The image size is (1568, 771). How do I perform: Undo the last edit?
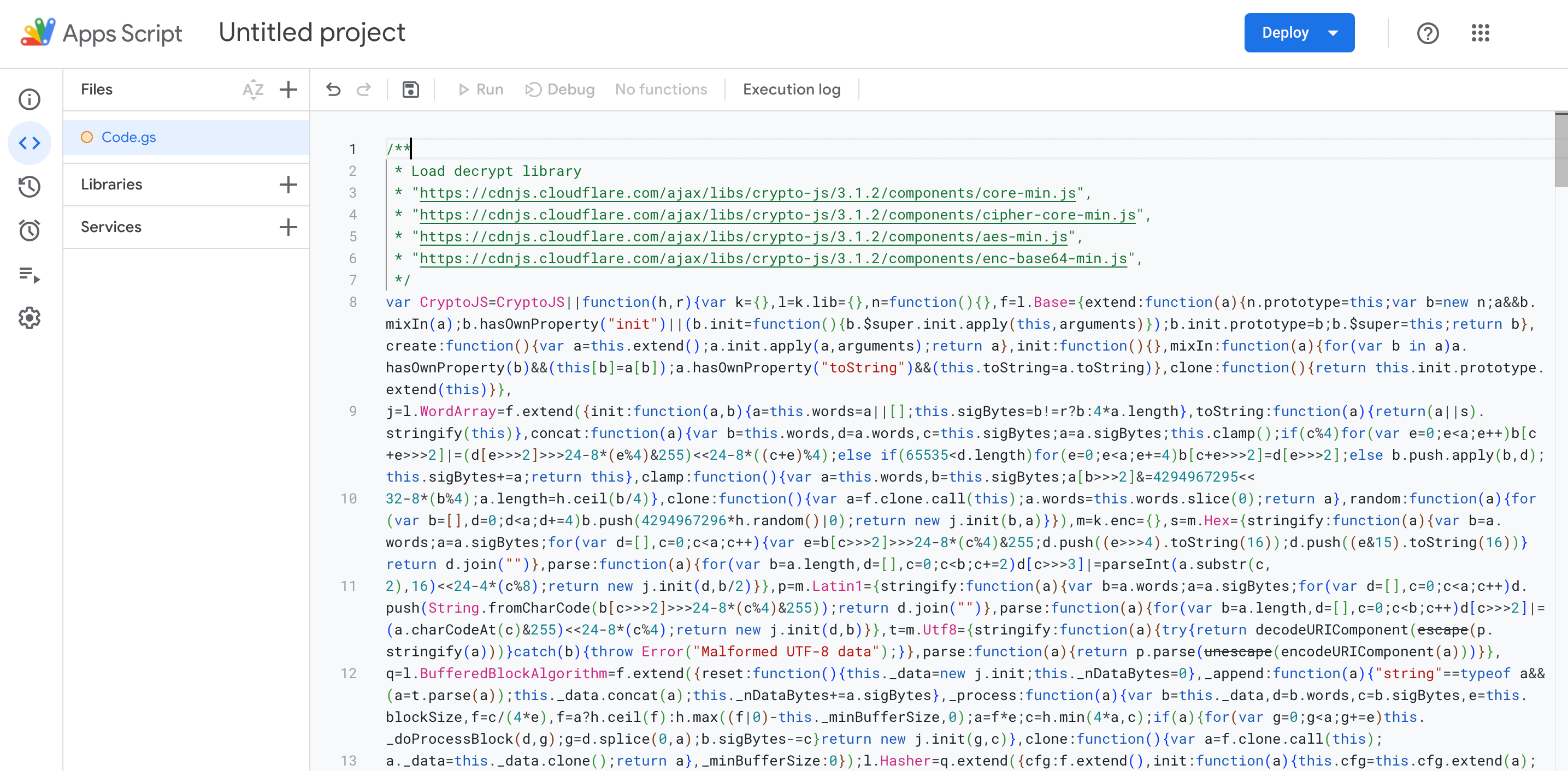tap(333, 90)
